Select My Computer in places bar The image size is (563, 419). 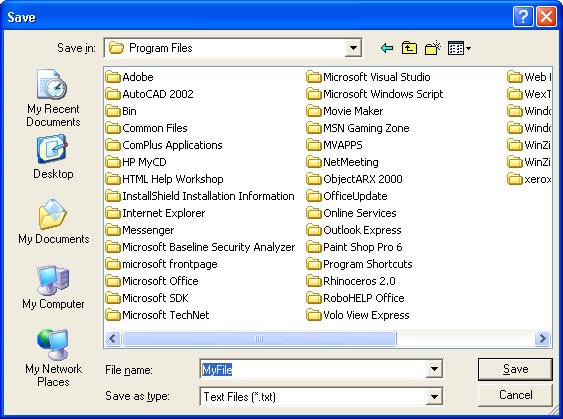53,287
